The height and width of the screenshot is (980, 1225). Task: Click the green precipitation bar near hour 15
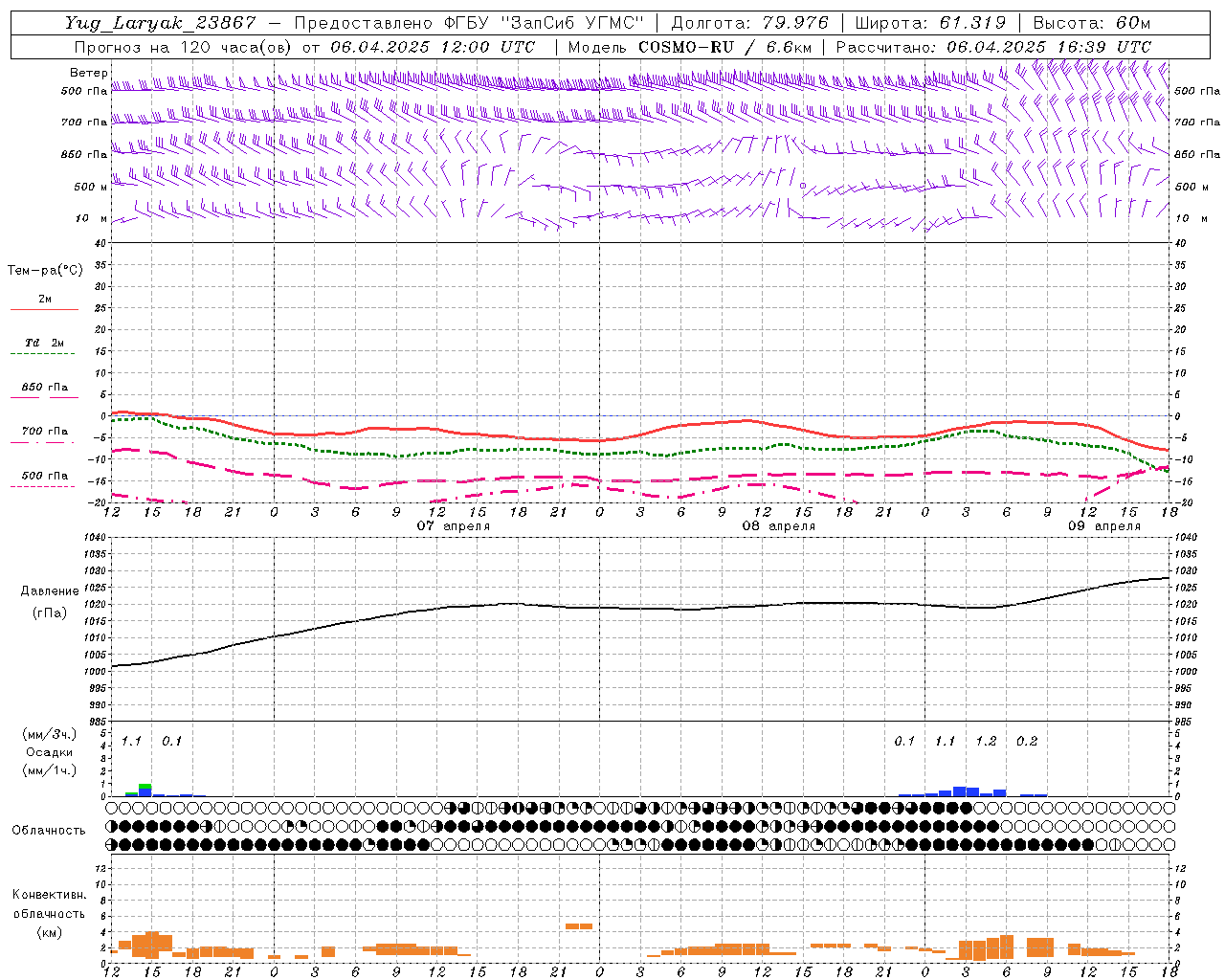coord(145,786)
